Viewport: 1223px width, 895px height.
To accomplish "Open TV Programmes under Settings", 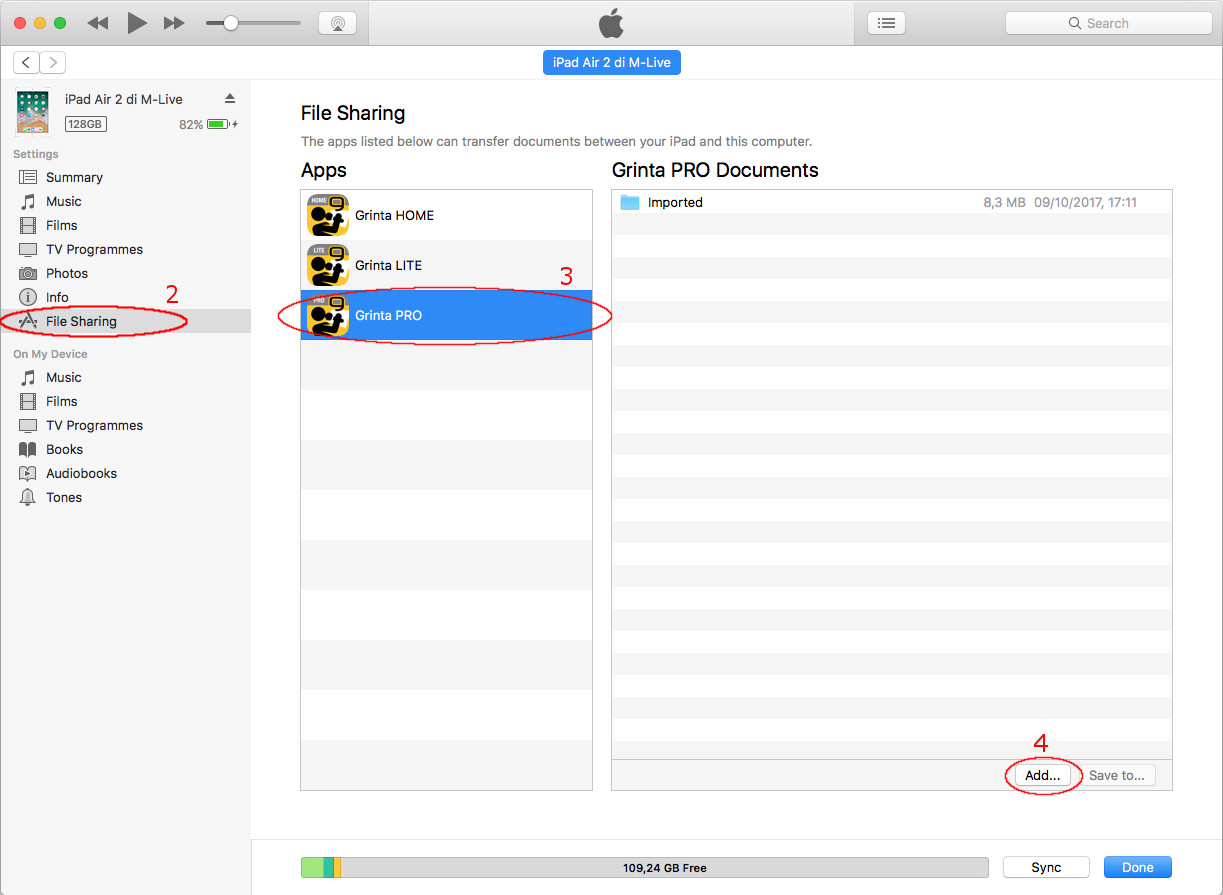I will [x=94, y=249].
